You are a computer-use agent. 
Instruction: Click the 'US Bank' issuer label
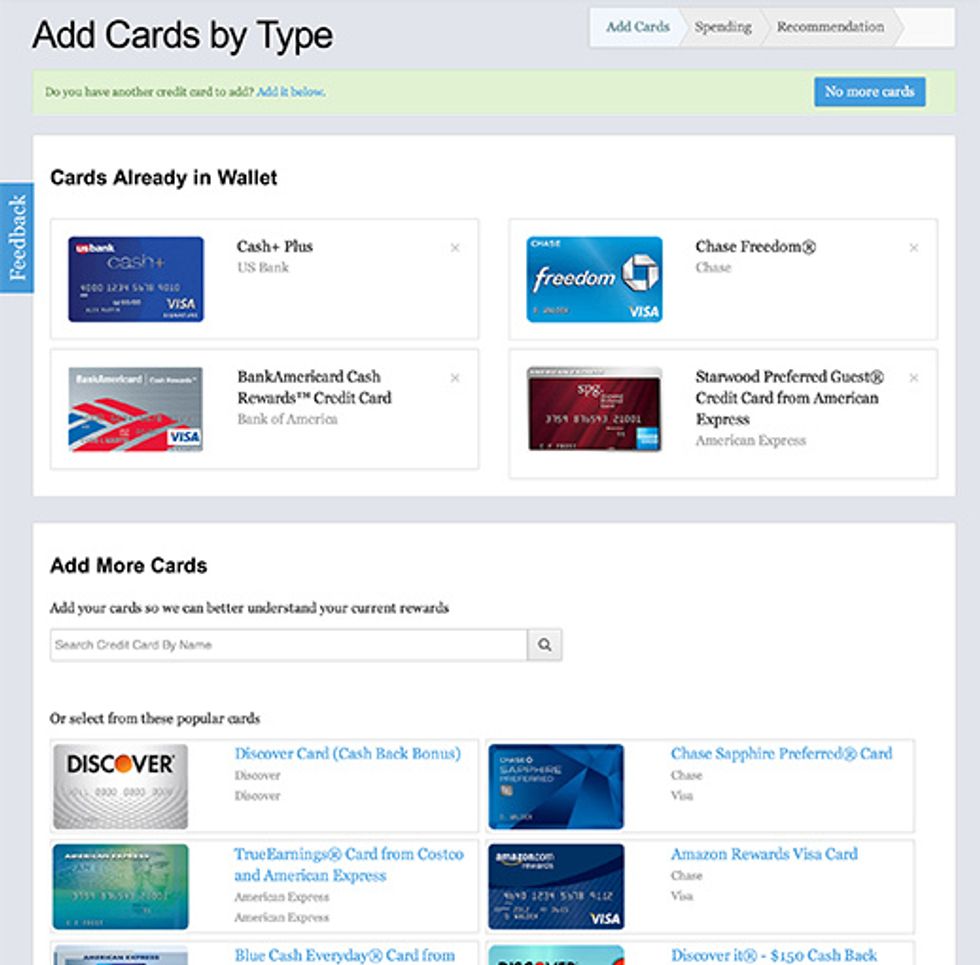click(x=262, y=268)
